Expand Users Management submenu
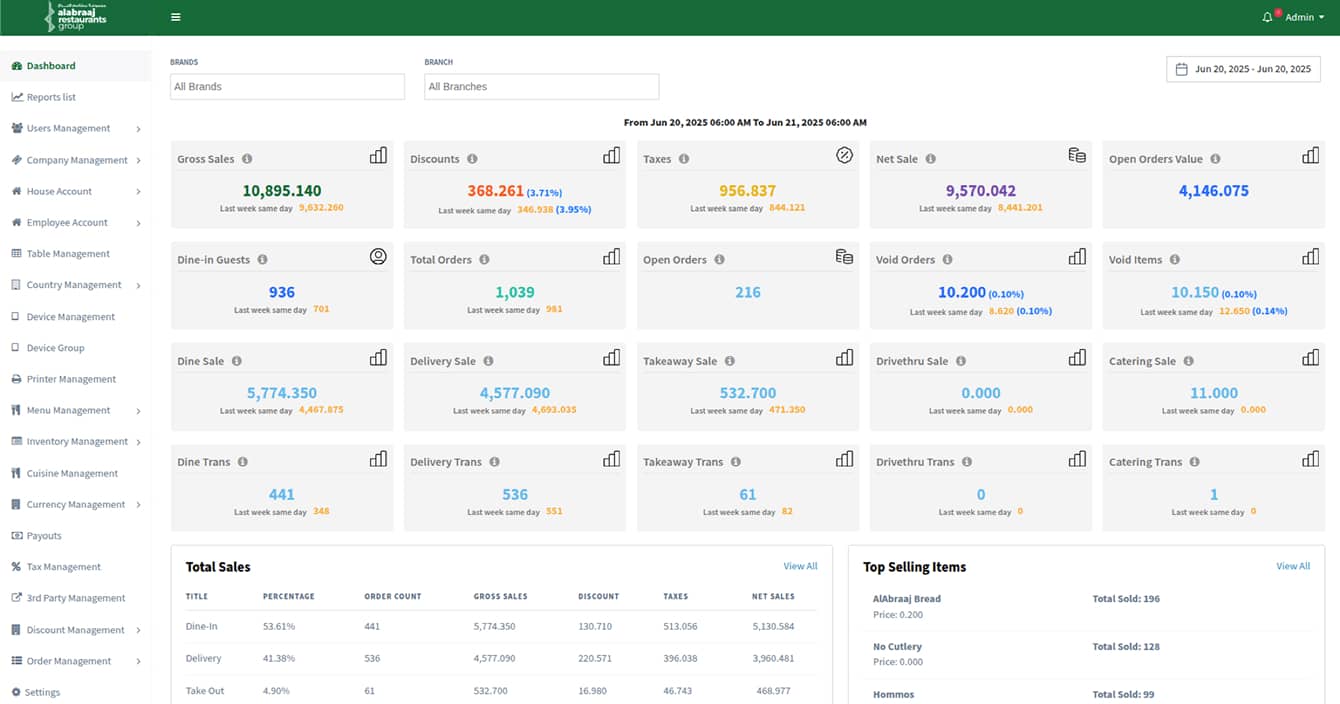The width and height of the screenshot is (1340, 704). [75, 128]
